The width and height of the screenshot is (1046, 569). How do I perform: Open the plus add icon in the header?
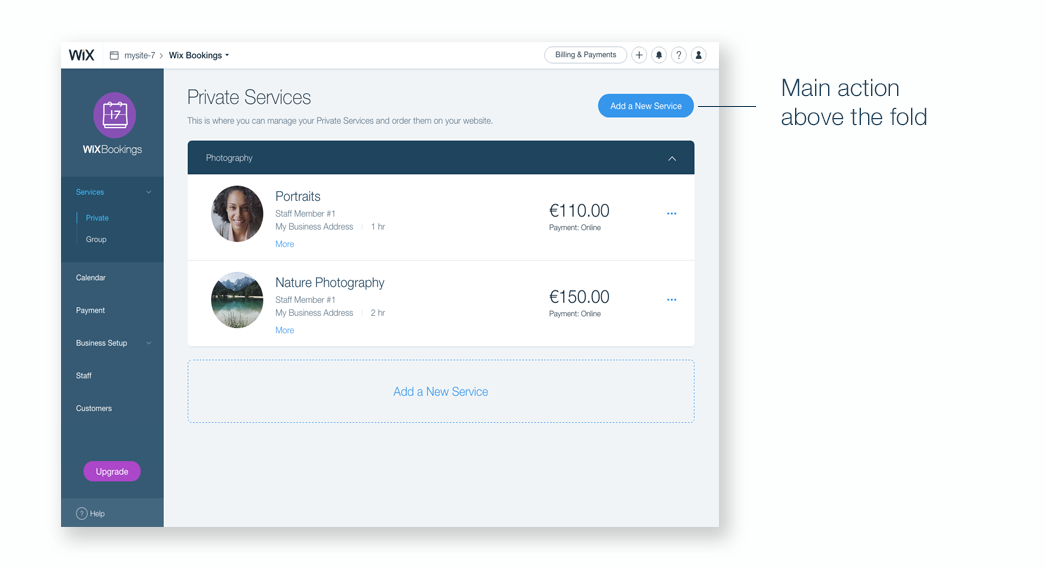(639, 55)
